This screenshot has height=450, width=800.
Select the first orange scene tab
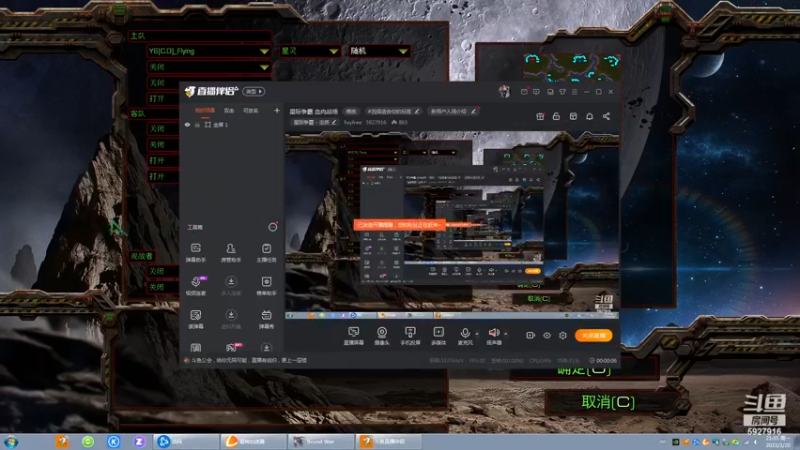pyautogui.click(x=205, y=111)
